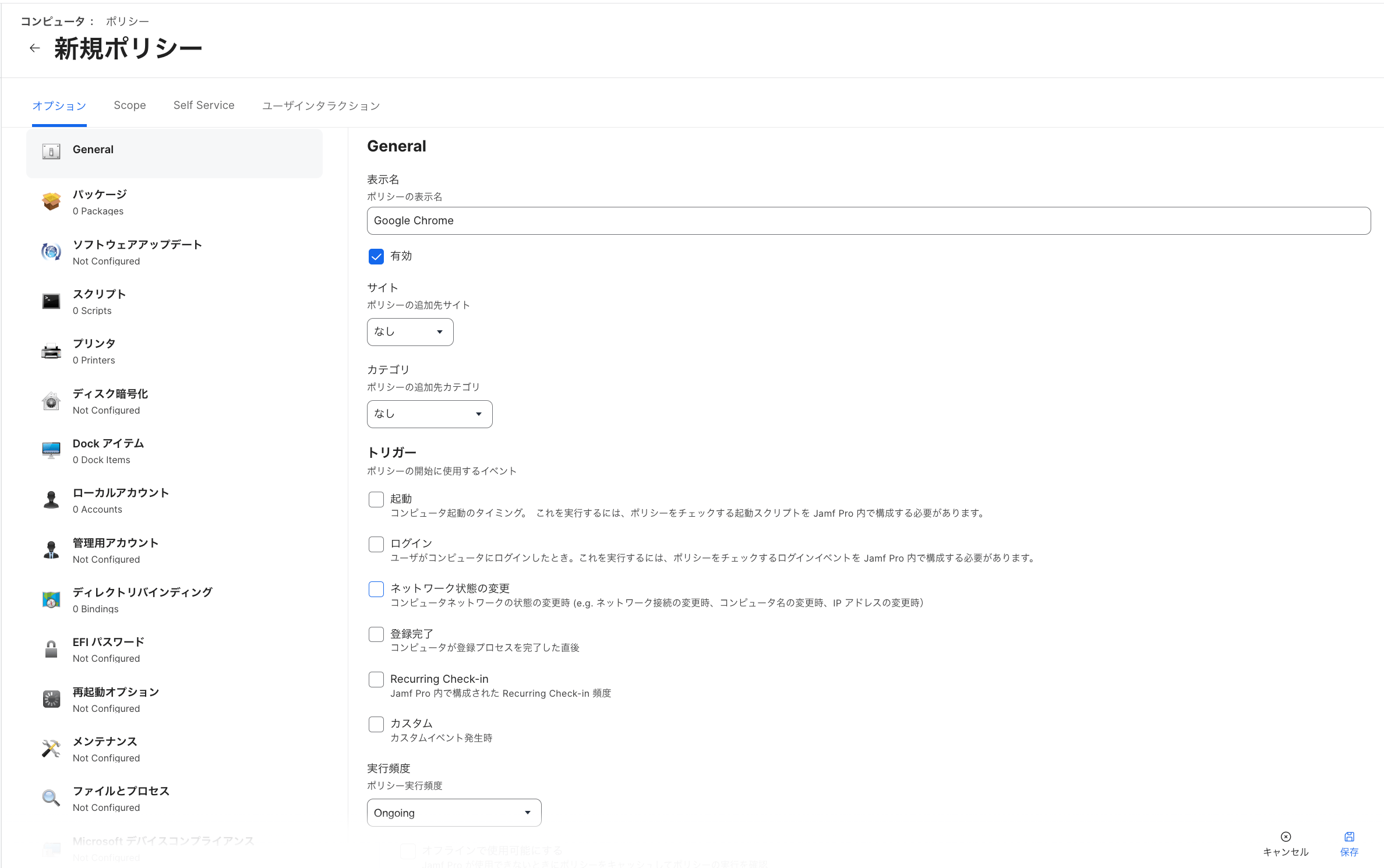Click the 0 Printers text
The image size is (1384, 868).
point(94,360)
